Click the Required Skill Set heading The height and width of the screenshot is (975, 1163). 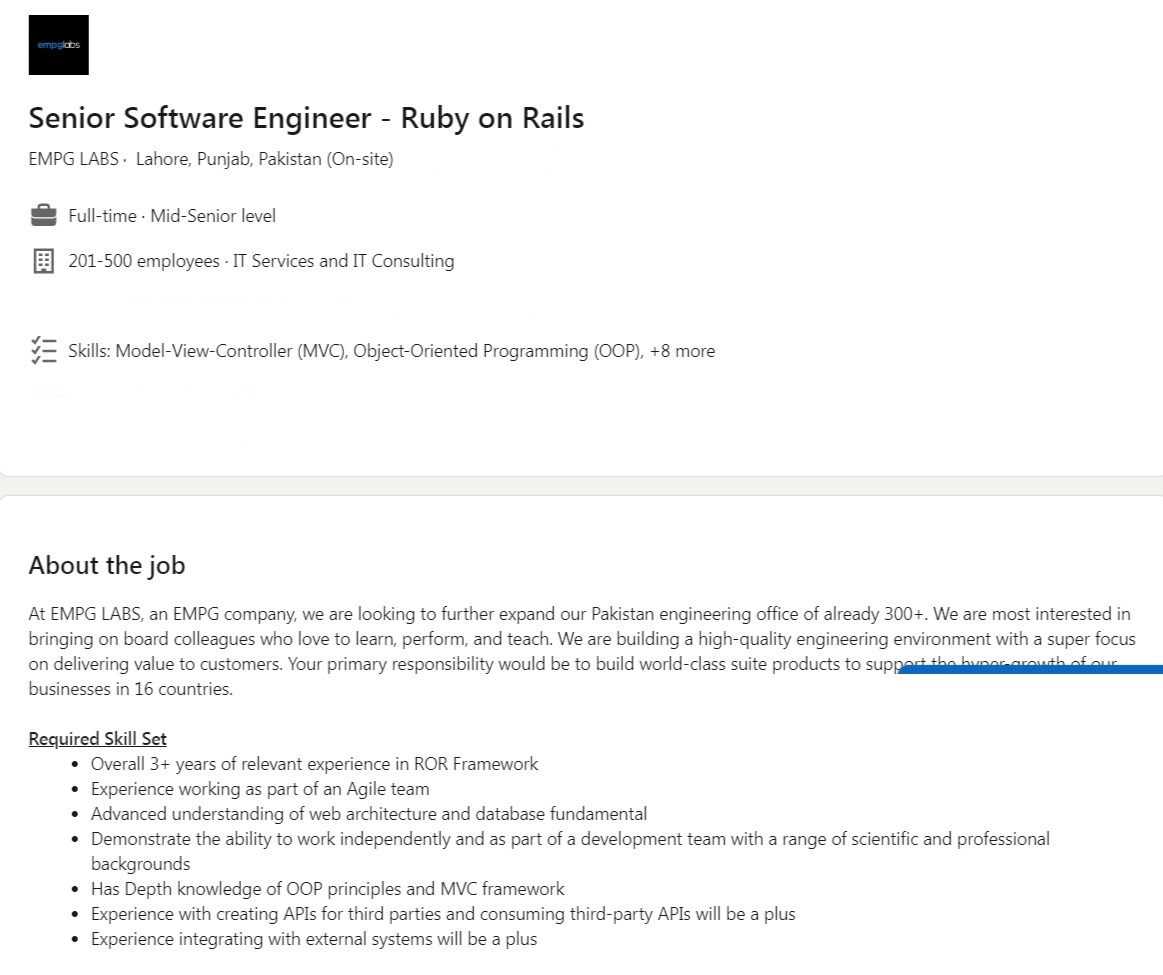(x=98, y=739)
